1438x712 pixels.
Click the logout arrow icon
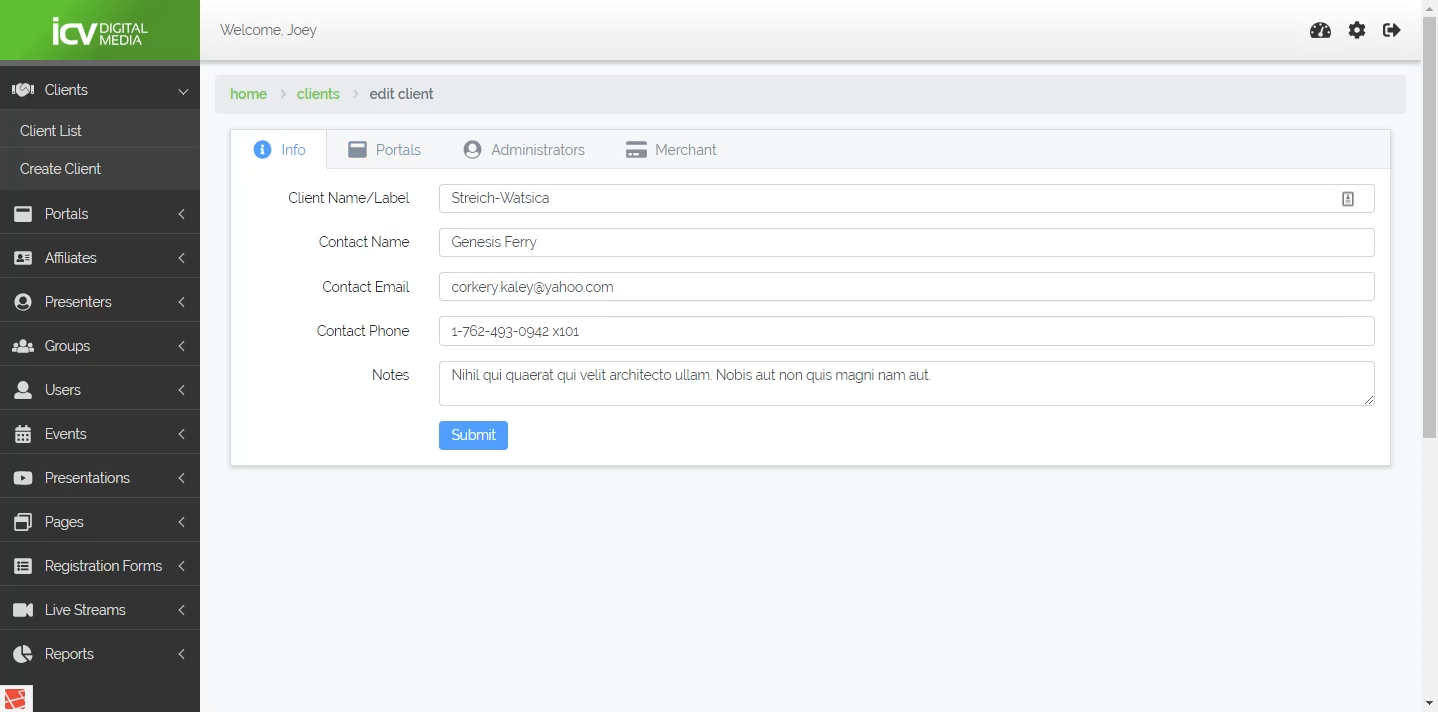point(1391,30)
